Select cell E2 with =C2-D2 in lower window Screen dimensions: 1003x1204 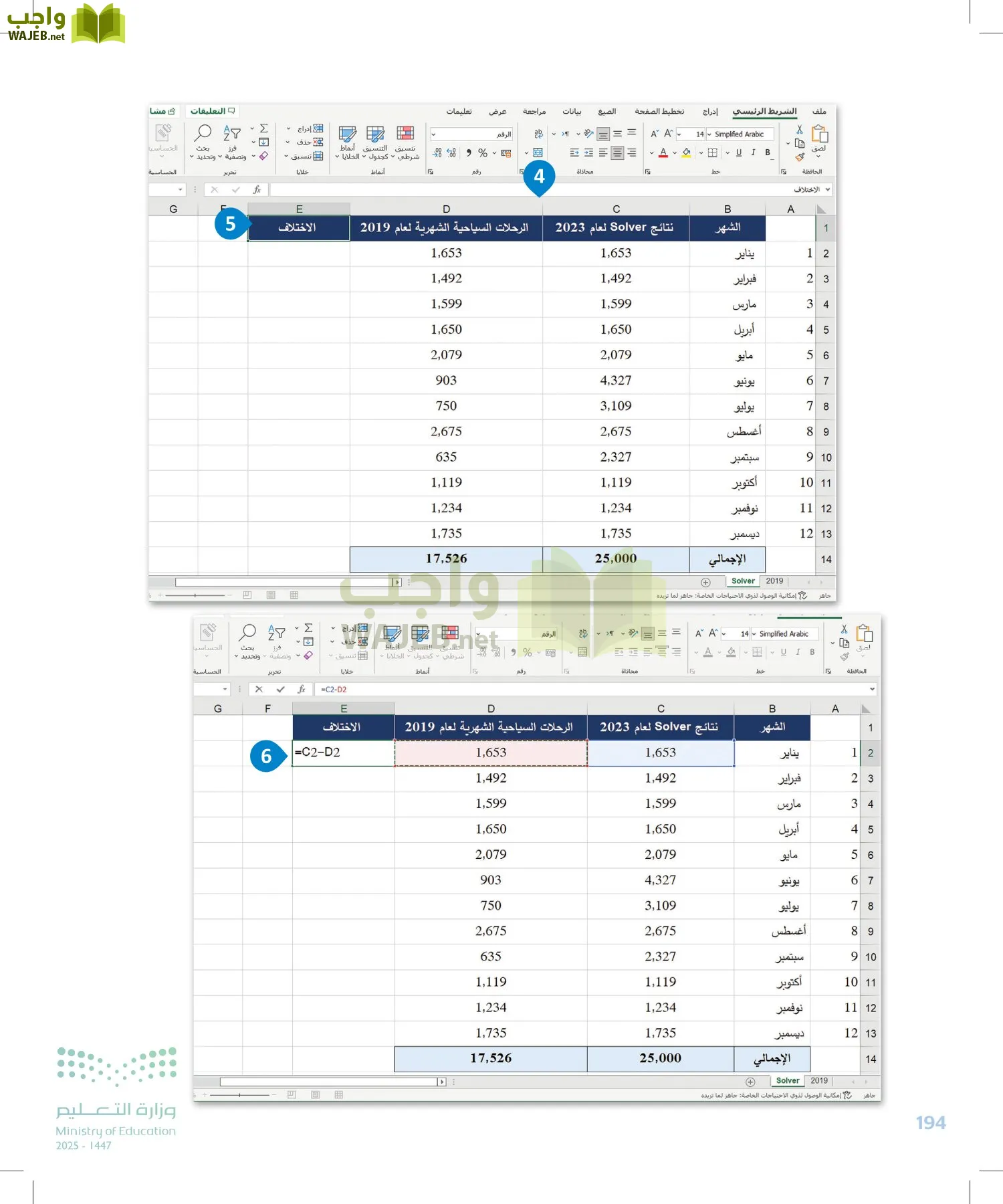[344, 752]
